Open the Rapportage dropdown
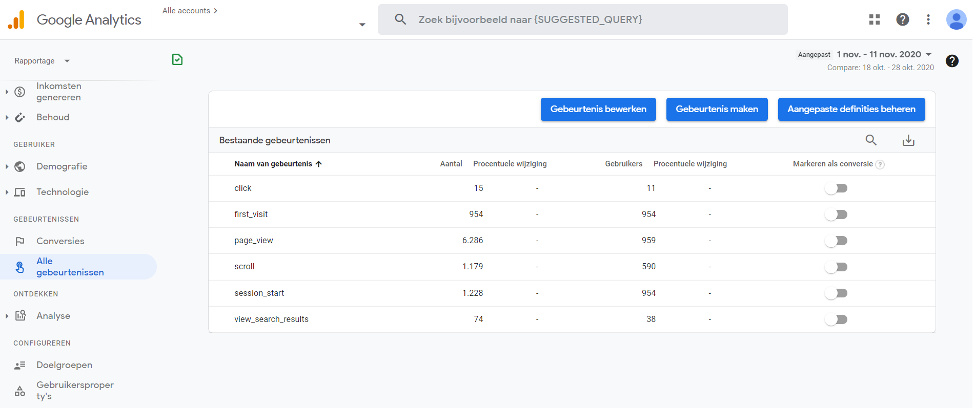 pos(42,61)
